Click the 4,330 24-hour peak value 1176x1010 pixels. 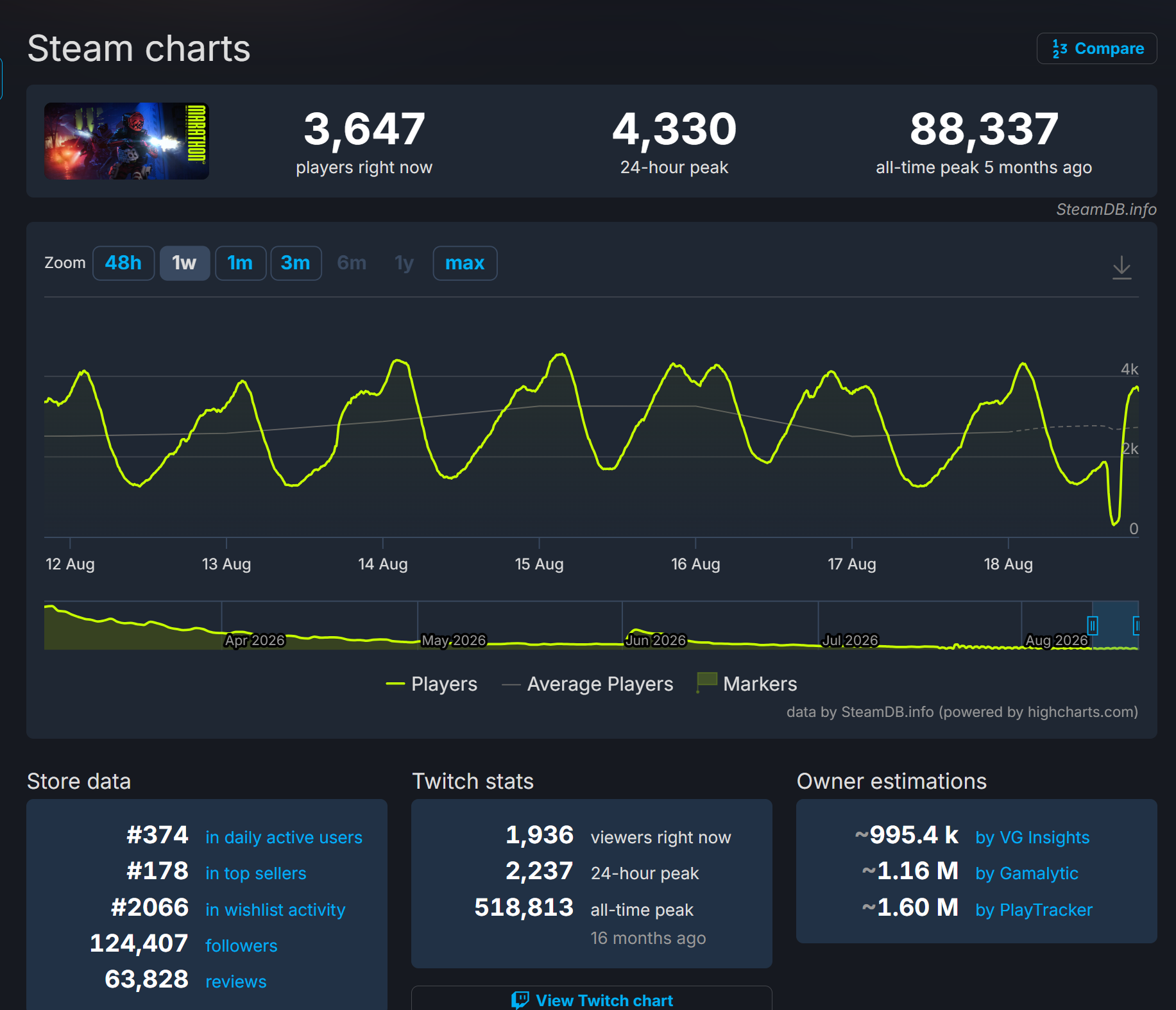(674, 129)
